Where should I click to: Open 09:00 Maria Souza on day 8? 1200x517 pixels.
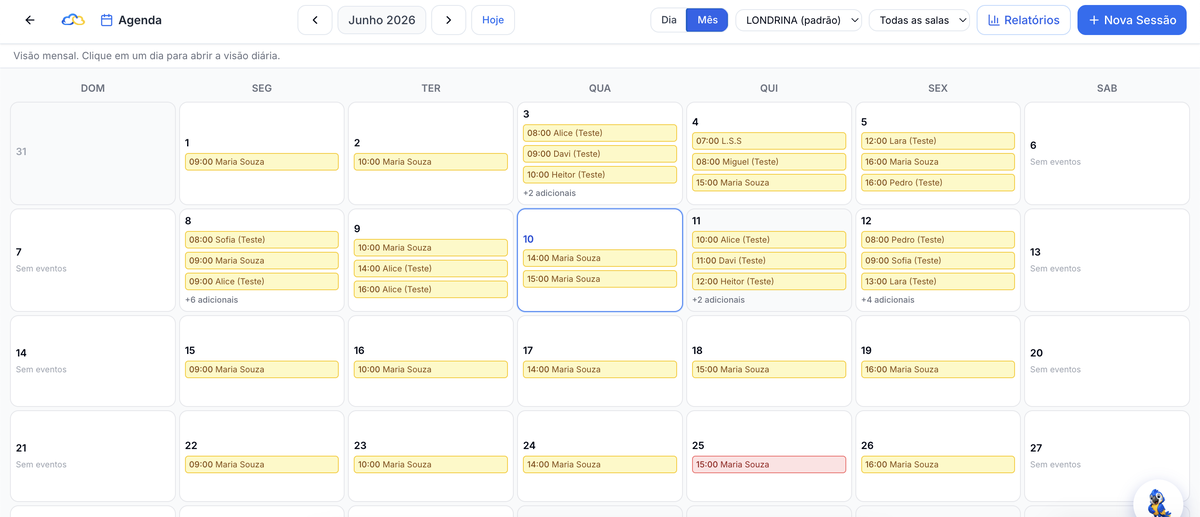pos(262,261)
